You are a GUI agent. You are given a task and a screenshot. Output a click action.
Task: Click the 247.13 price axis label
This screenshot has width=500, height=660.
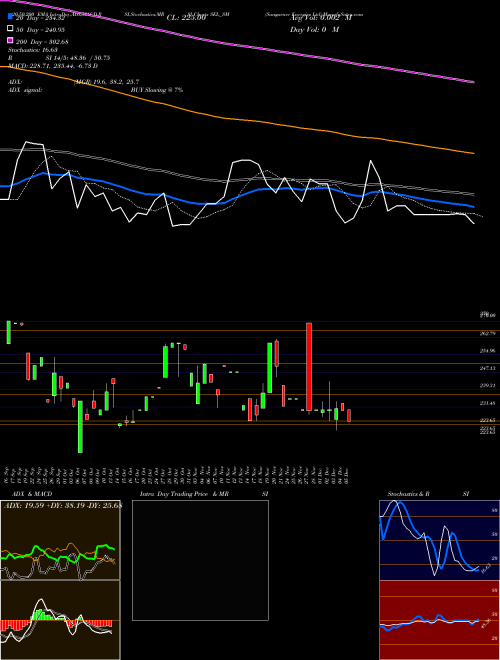(489, 368)
